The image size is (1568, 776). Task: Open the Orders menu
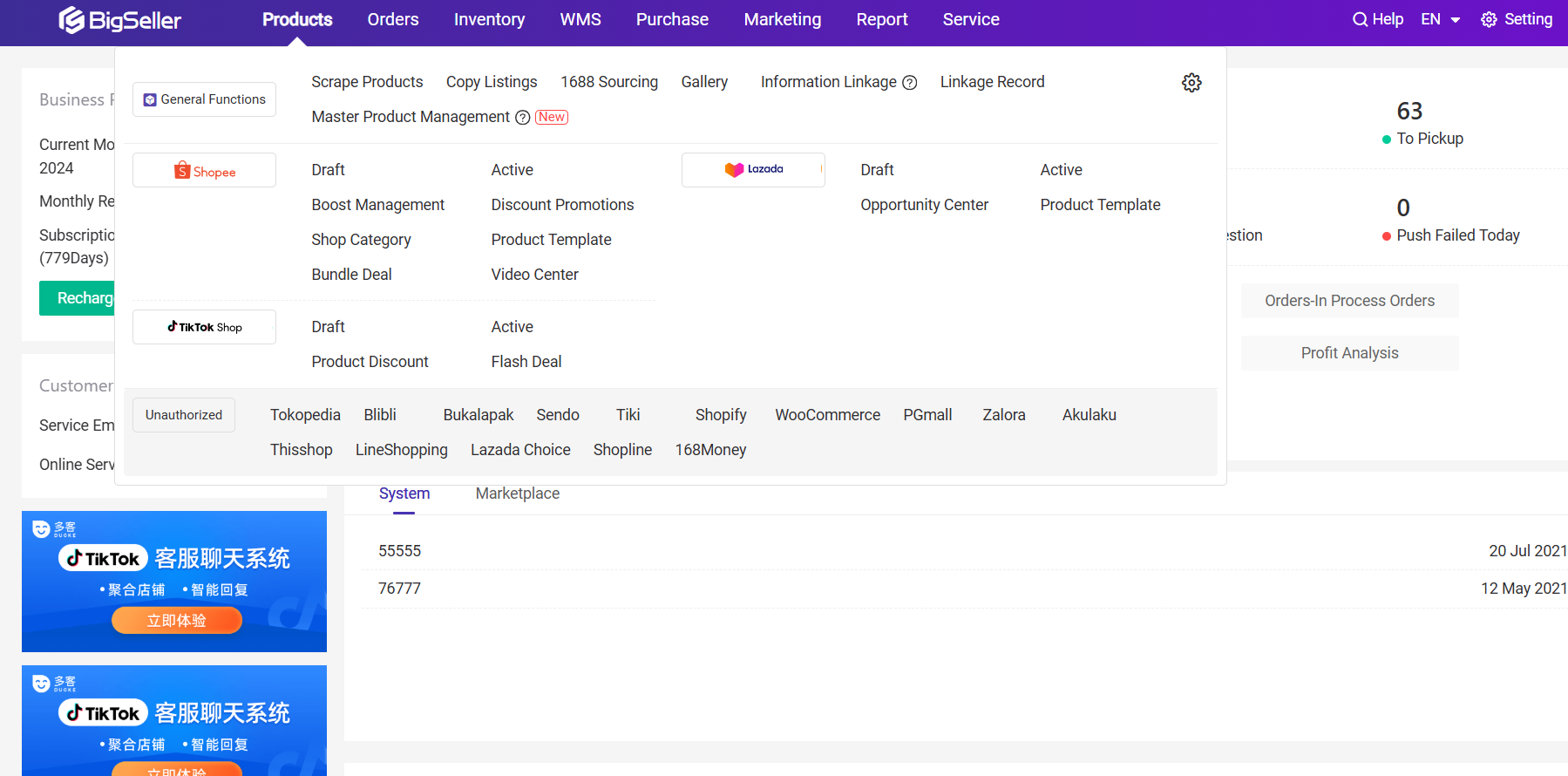coord(393,19)
